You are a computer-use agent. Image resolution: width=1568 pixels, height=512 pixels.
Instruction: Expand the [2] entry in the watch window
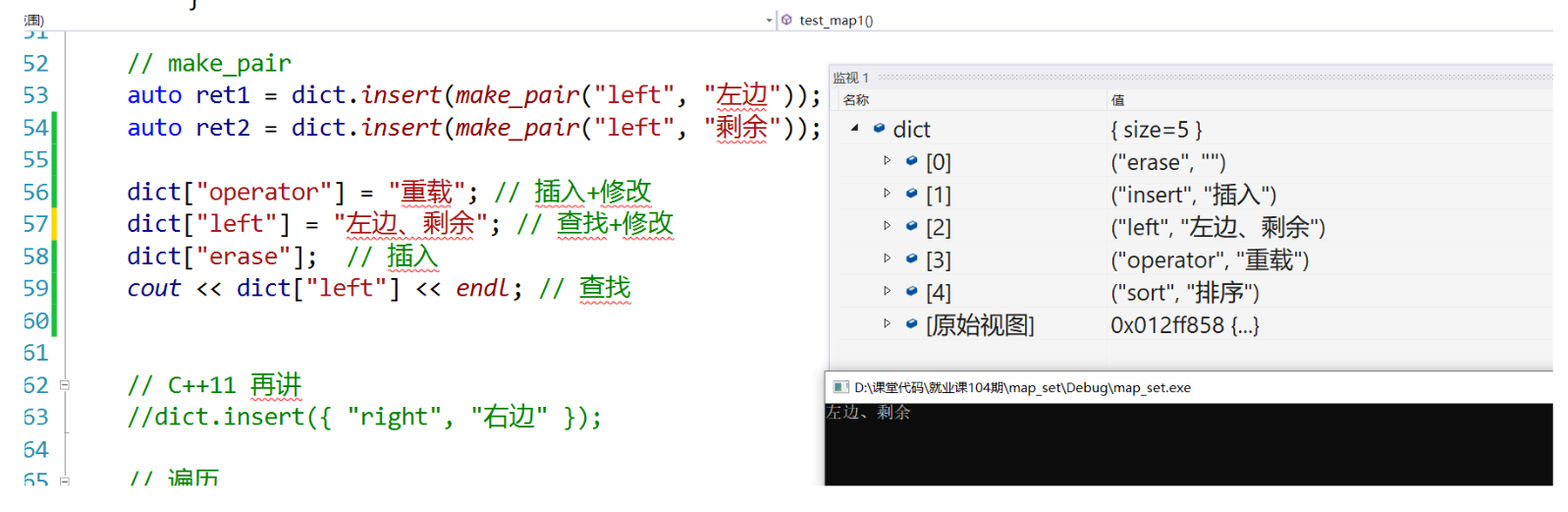pos(887,226)
